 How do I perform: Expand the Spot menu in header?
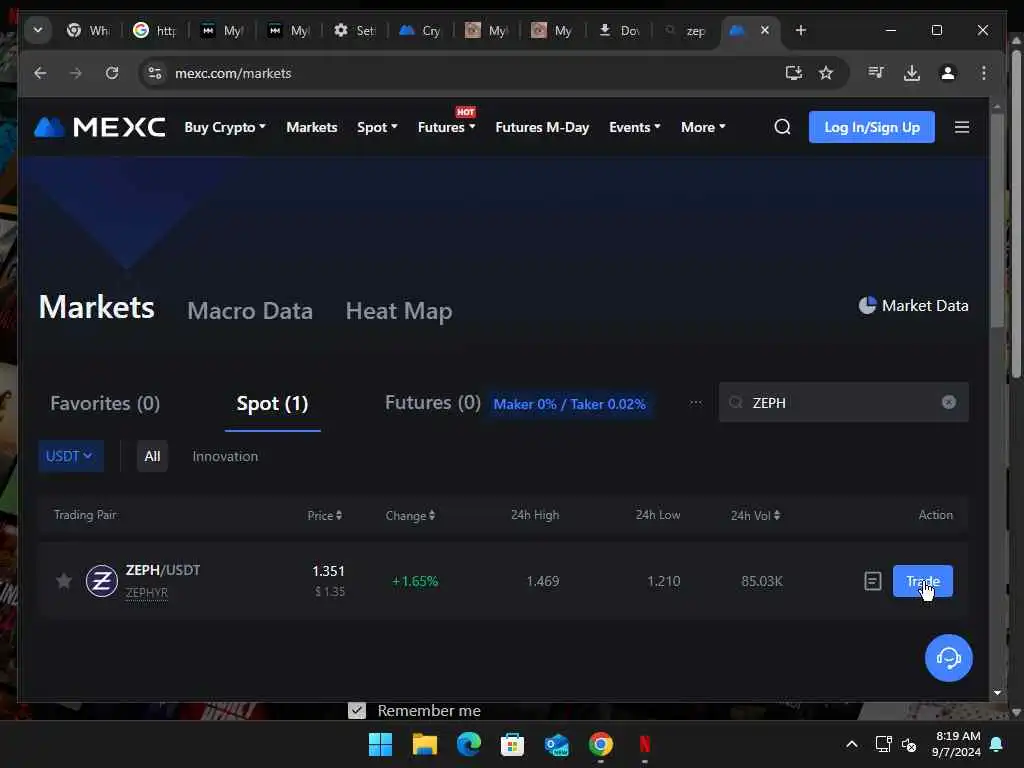[377, 127]
